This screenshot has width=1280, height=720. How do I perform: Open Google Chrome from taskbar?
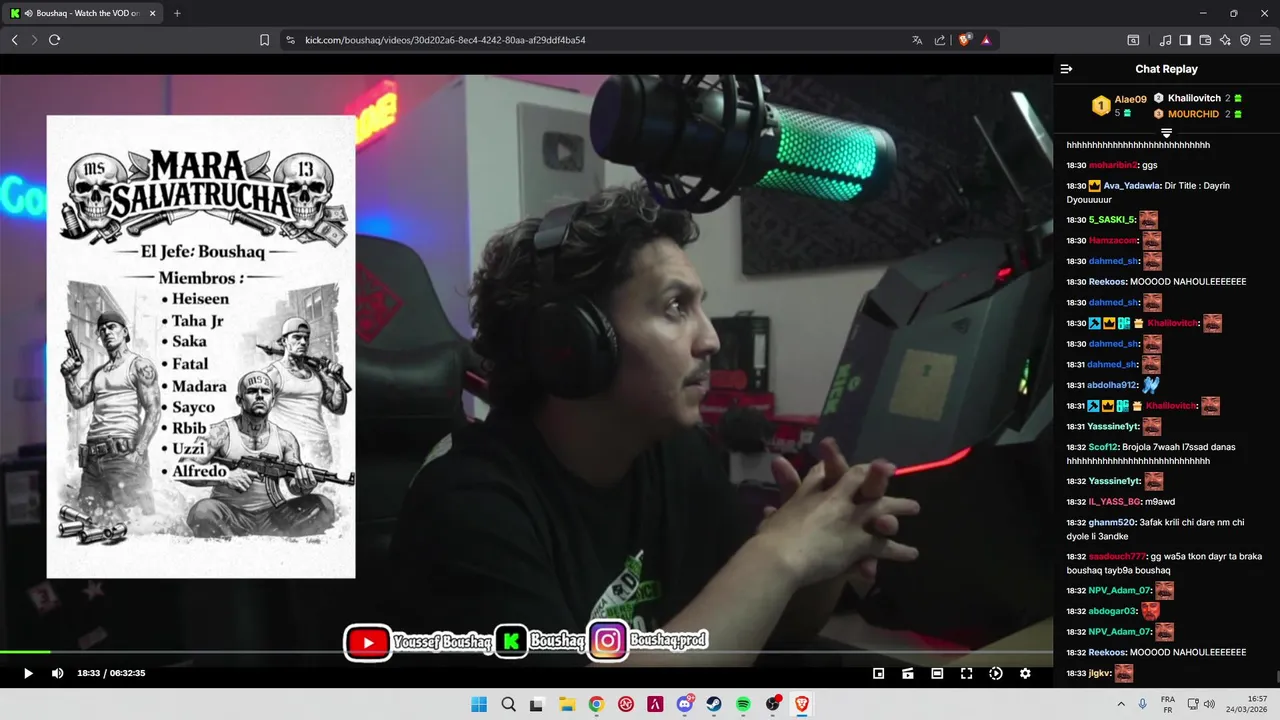click(596, 704)
